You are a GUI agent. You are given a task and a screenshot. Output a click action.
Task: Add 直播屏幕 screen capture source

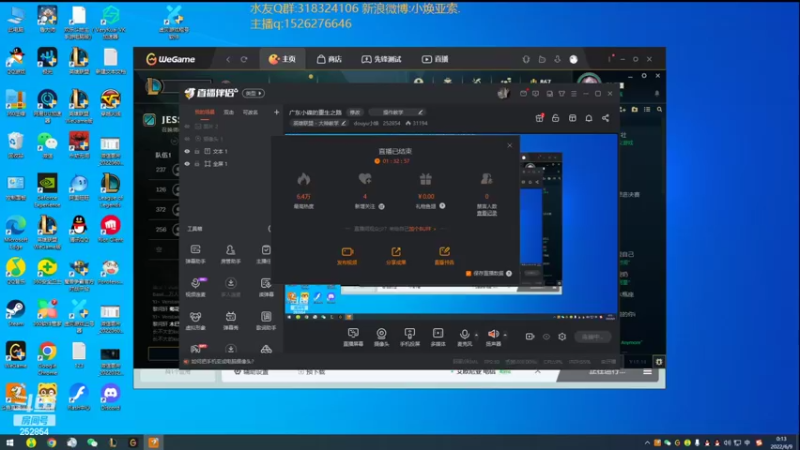tap(353, 337)
